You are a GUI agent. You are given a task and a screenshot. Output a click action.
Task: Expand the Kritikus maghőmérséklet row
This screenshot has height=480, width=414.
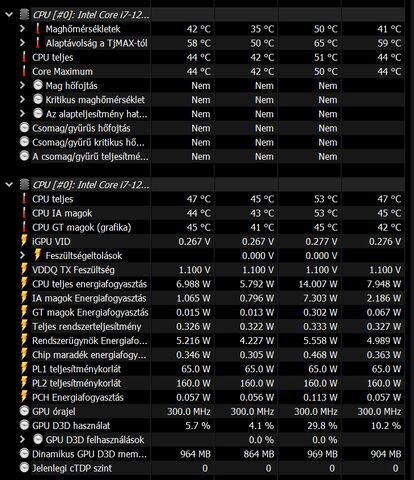tap(22, 100)
